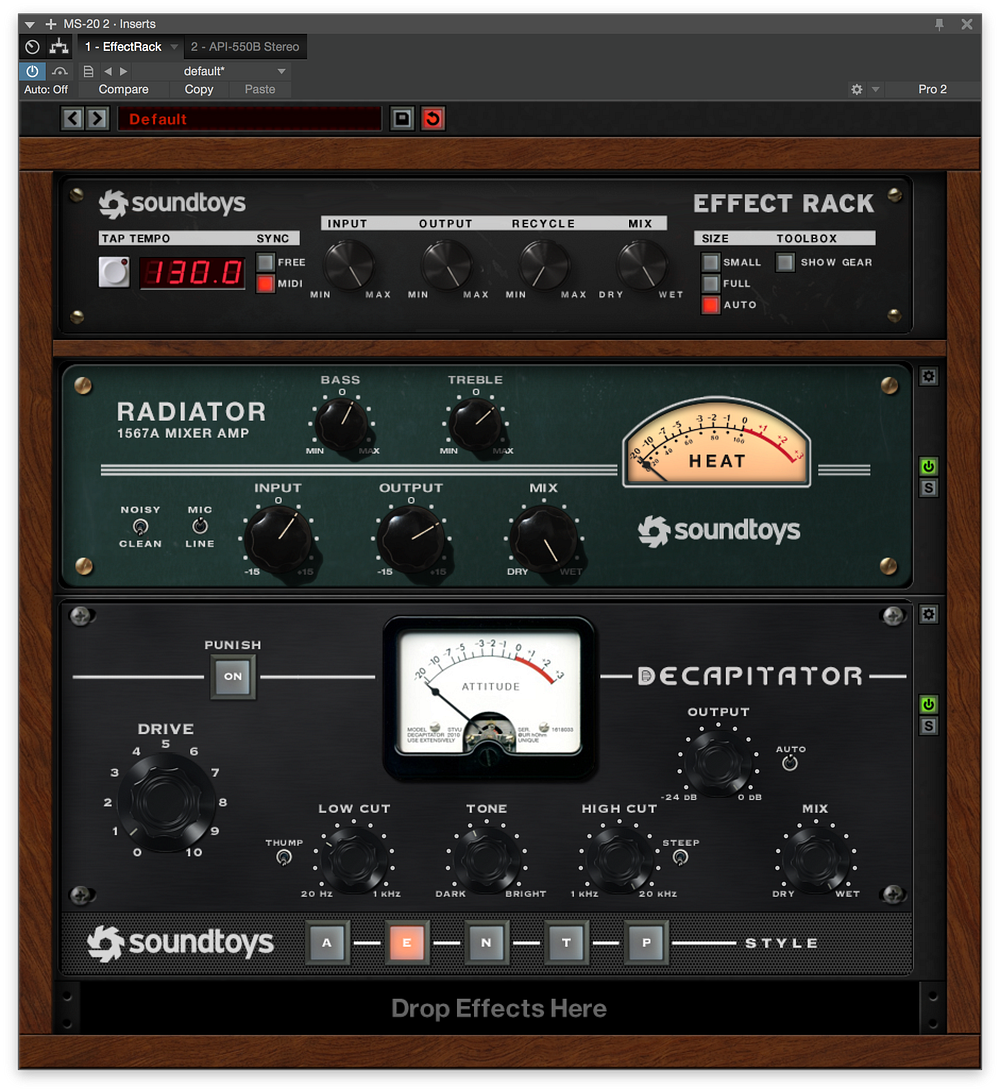Screen dimensions: 1000x1092
Task: Open the gear settings near Pro 2
Action: point(857,89)
